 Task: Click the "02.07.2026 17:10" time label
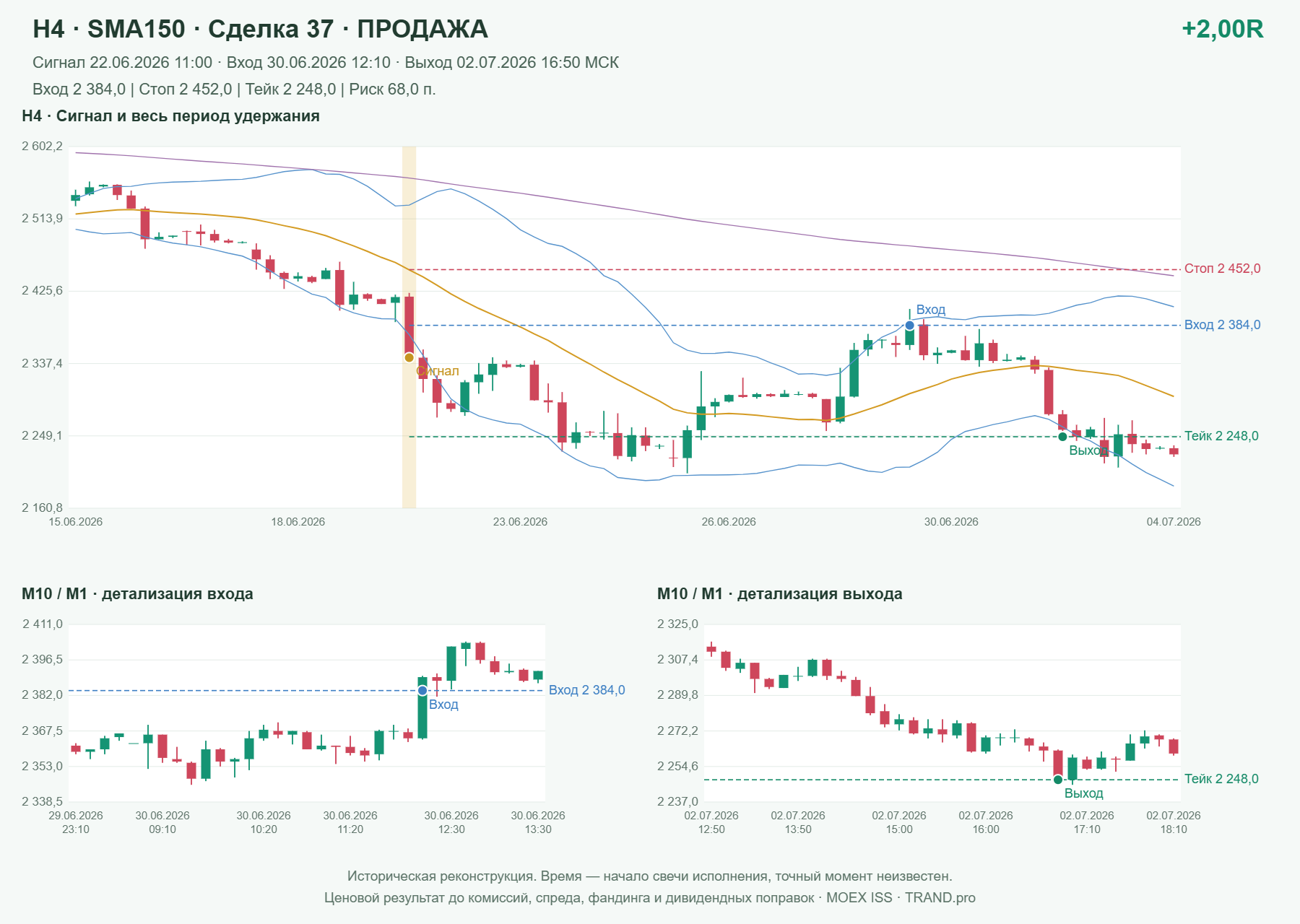click(1087, 822)
